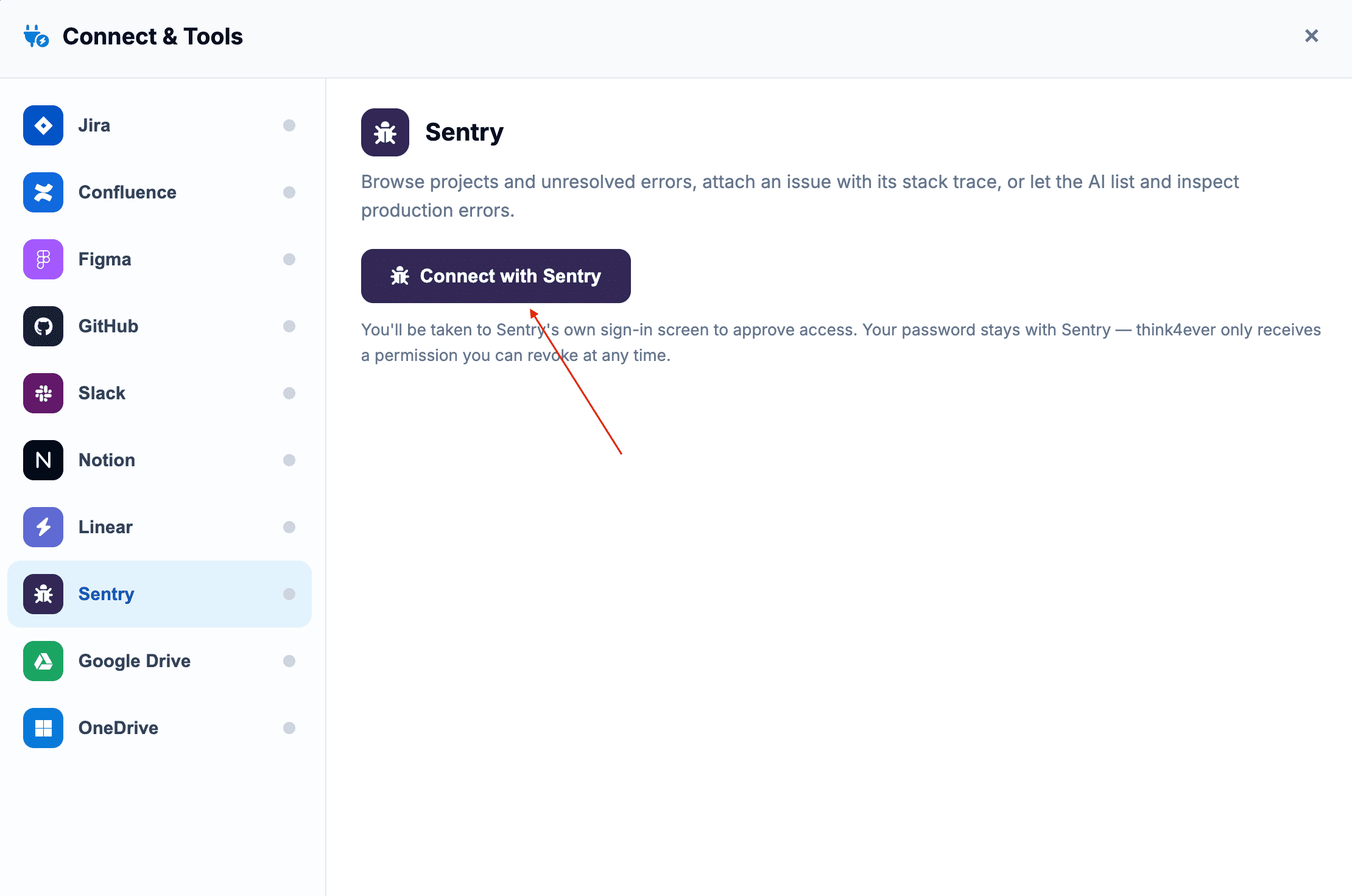Image resolution: width=1352 pixels, height=896 pixels.
Task: Click the status dot beside OneDrive
Action: click(289, 728)
